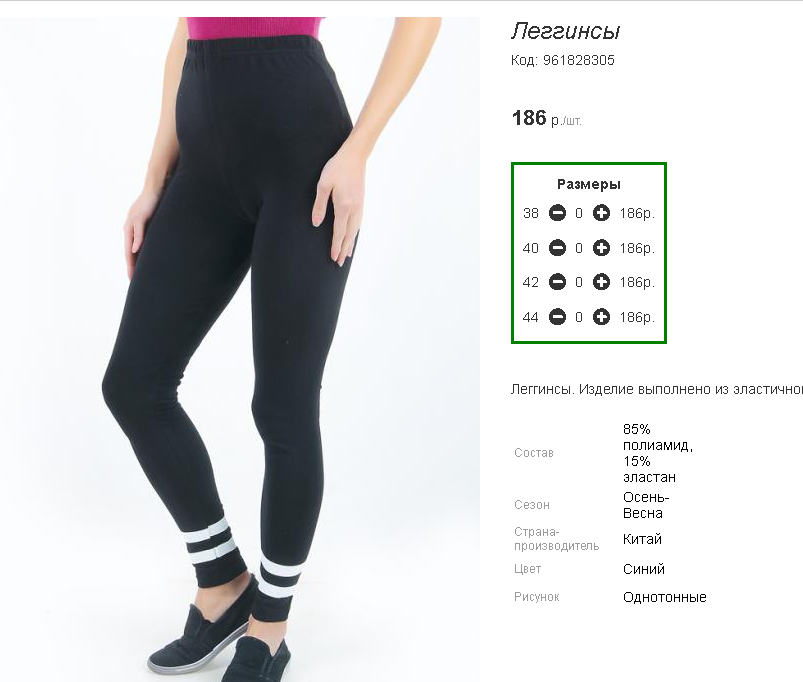Add one item of size 42
The image size is (803, 682).
[601, 282]
